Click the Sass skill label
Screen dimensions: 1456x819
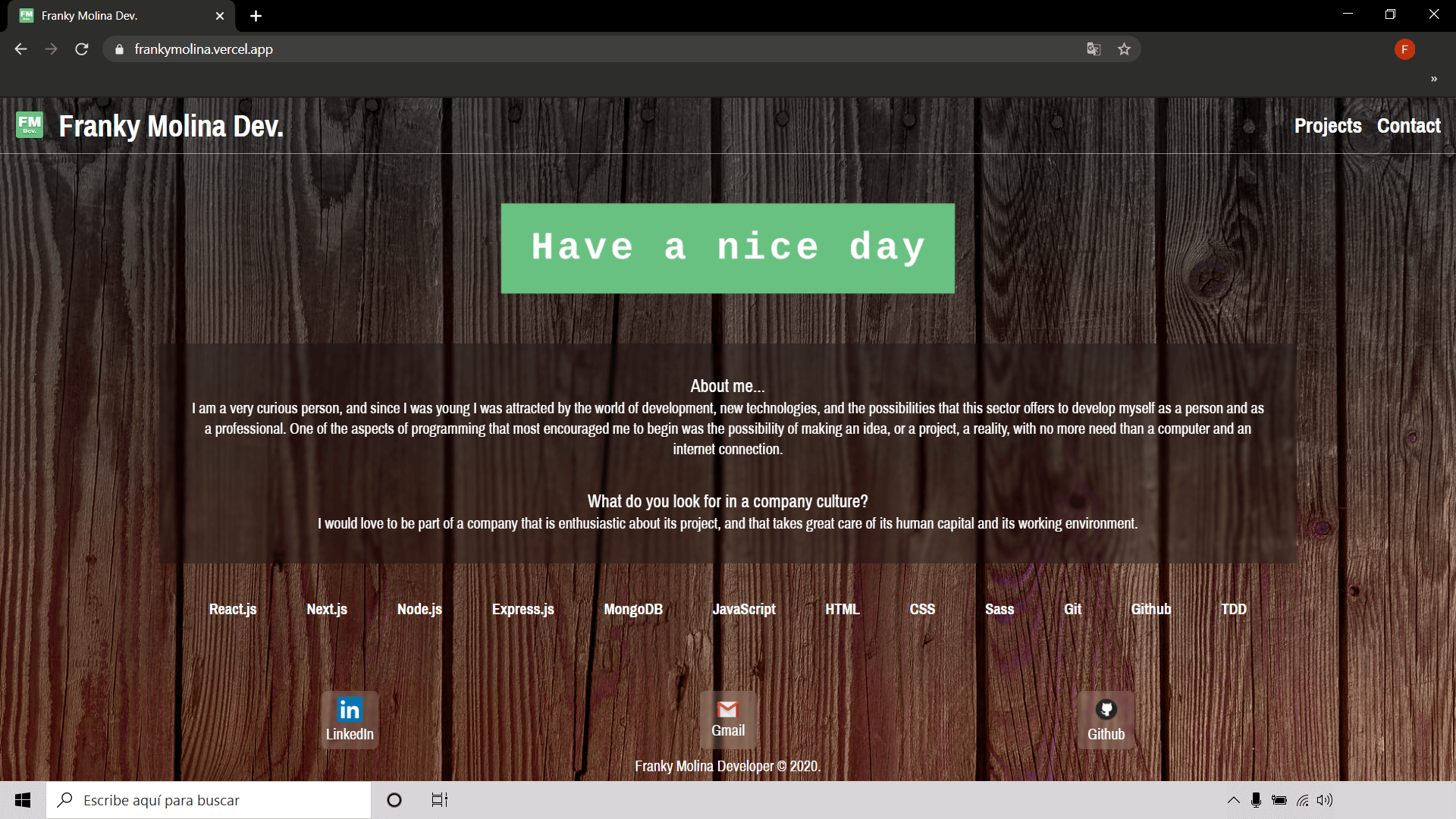(999, 609)
